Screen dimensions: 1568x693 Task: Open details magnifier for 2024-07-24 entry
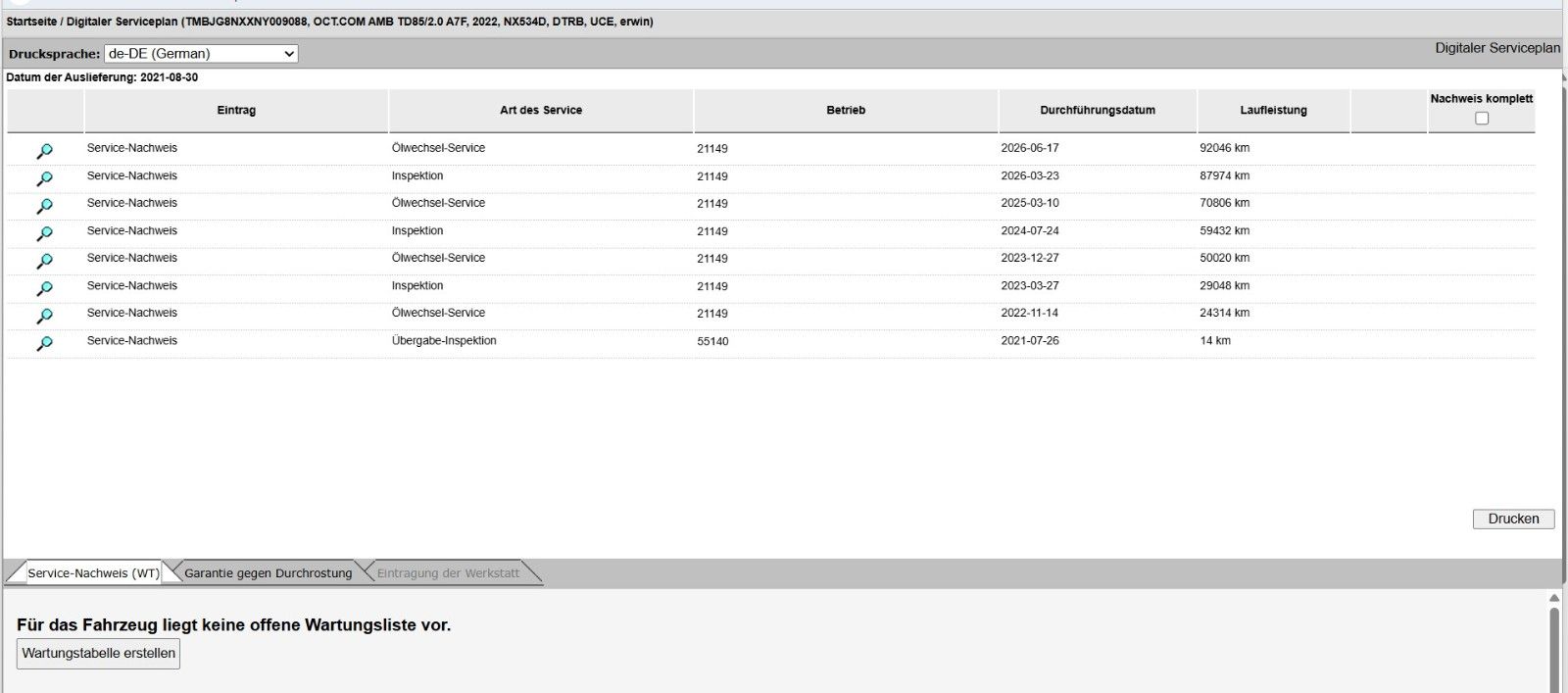tap(44, 233)
